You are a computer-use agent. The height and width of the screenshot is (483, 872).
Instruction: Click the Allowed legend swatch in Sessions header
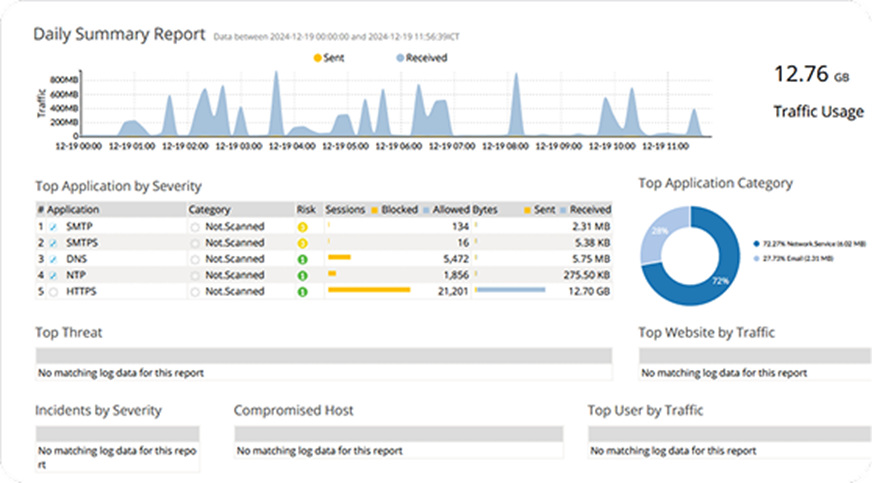pyautogui.click(x=426, y=210)
